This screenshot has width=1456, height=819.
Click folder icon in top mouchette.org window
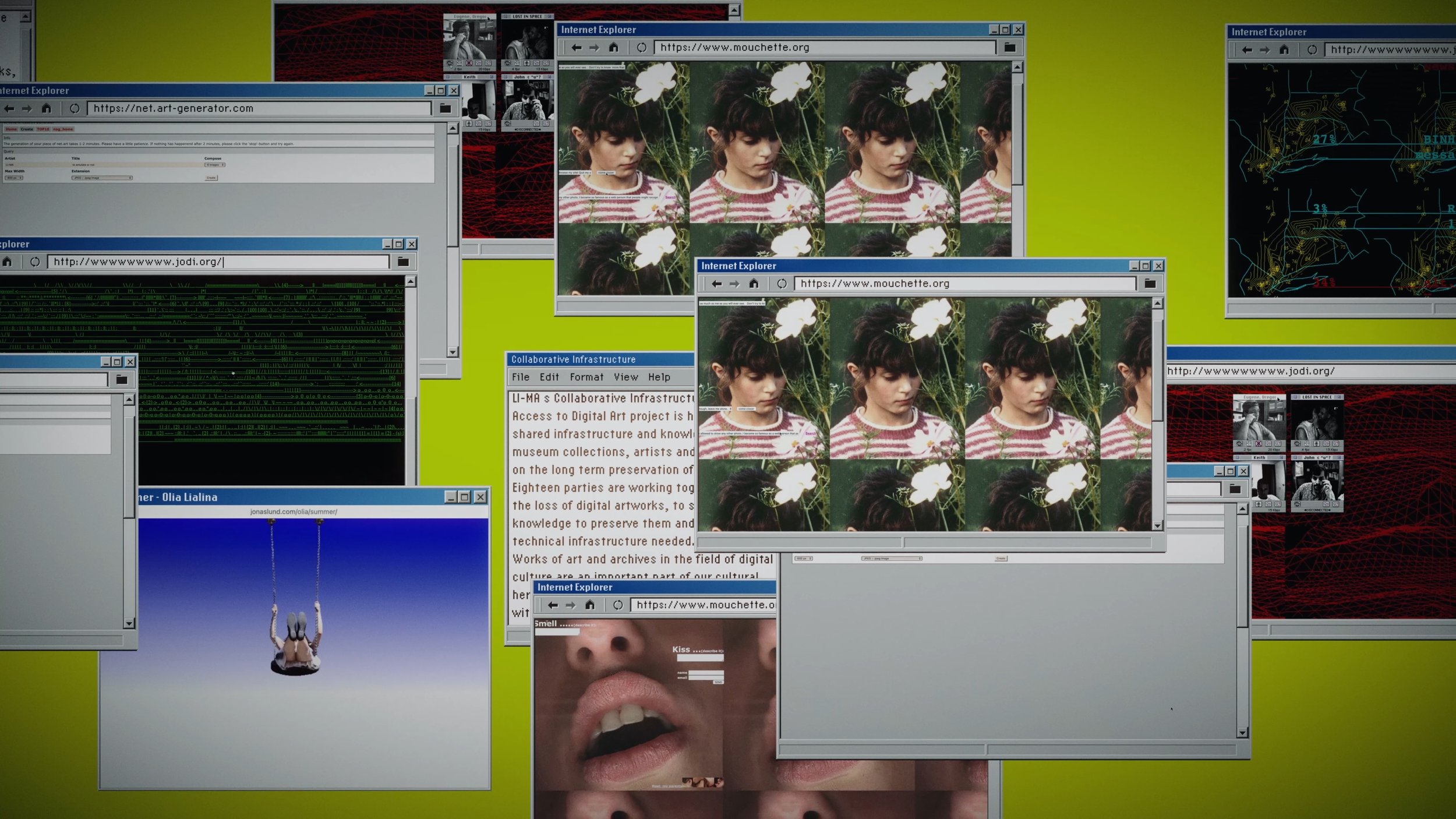[1010, 48]
